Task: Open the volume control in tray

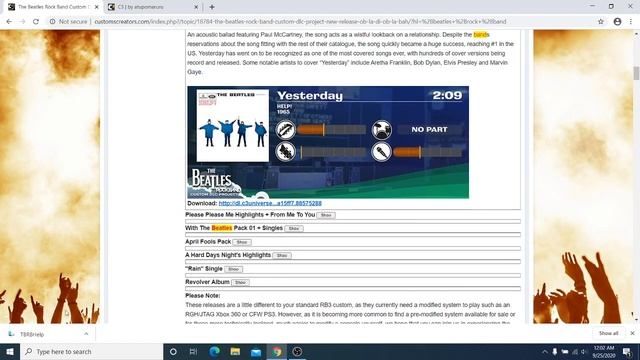Action: pyautogui.click(x=584, y=351)
